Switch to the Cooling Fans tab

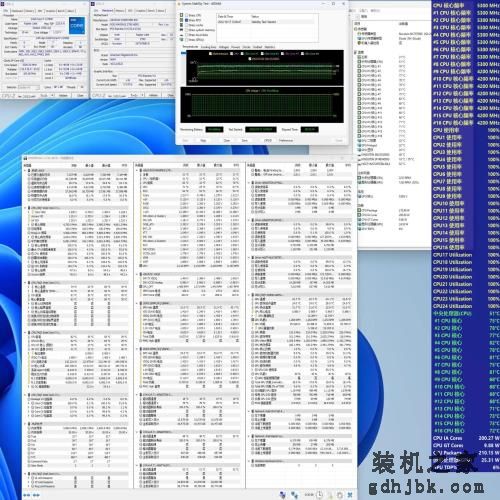point(208,47)
